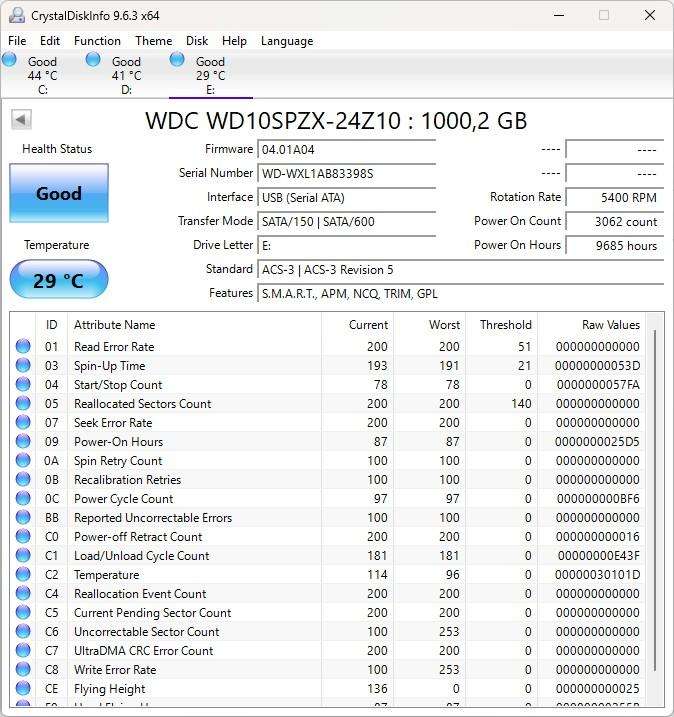Click the CrystalDiskInfo app icon in title bar
The height and width of the screenshot is (717, 674).
click(x=16, y=16)
